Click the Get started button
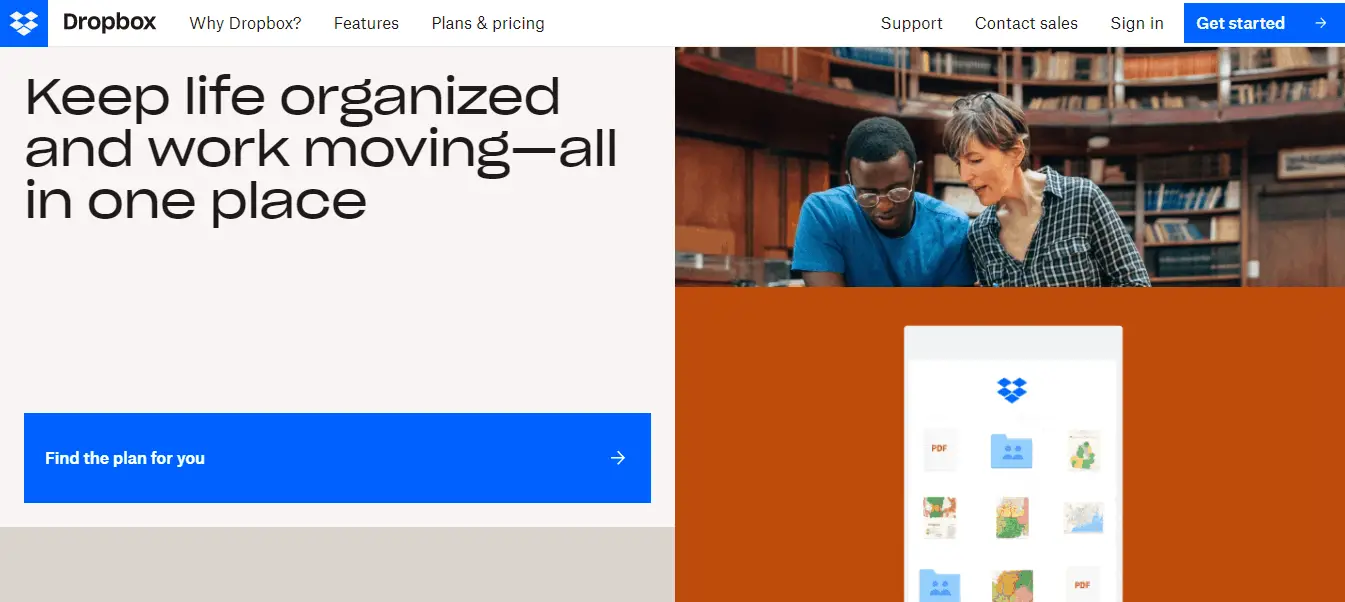Viewport: 1345px width, 602px height. pyautogui.click(x=1264, y=23)
